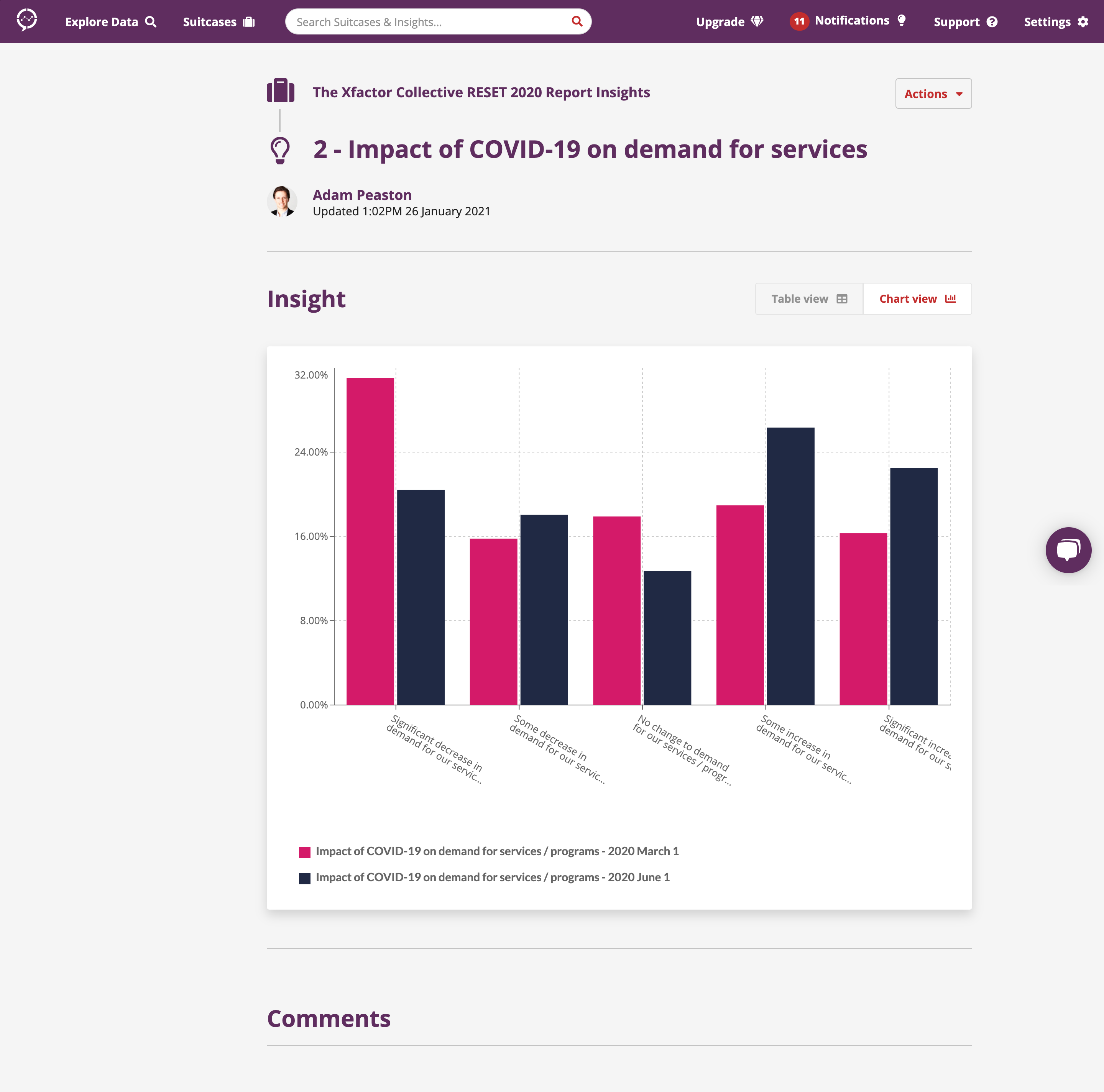Toggle the 2020 June 1 series legend
Viewport: 1104px width, 1092px height.
point(493,877)
